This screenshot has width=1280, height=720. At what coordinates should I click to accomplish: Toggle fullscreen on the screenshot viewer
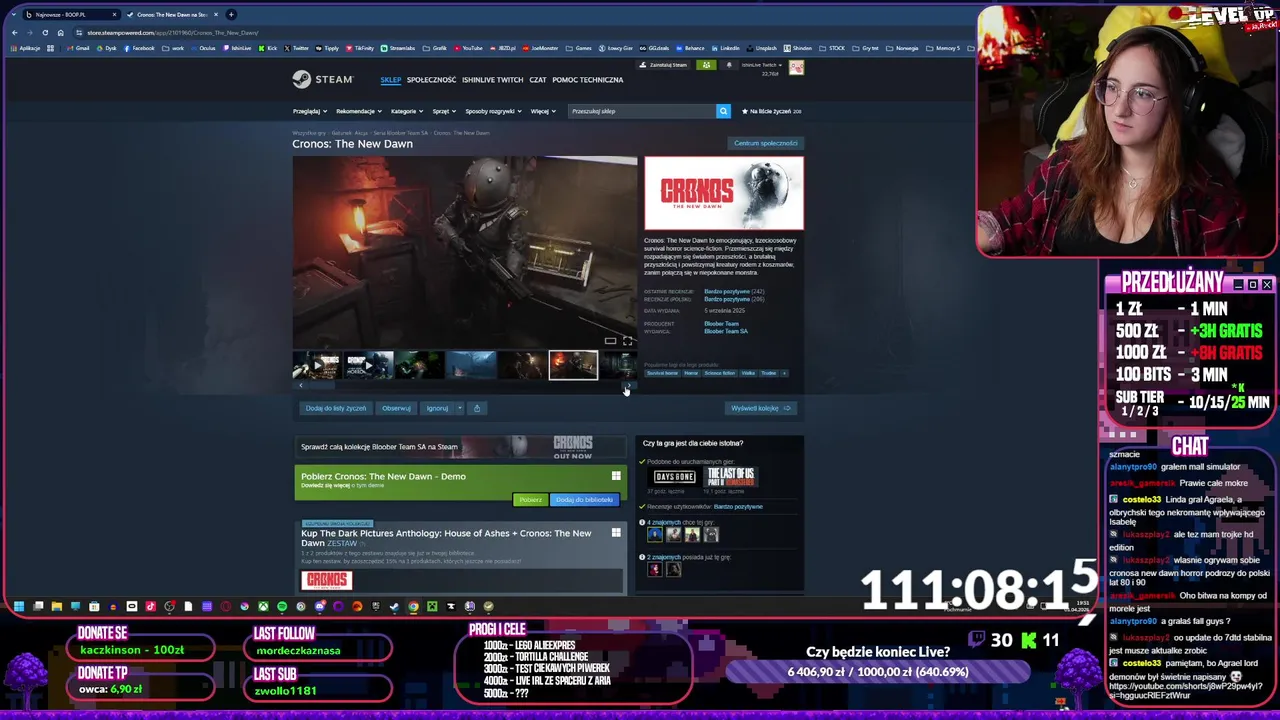(627, 341)
